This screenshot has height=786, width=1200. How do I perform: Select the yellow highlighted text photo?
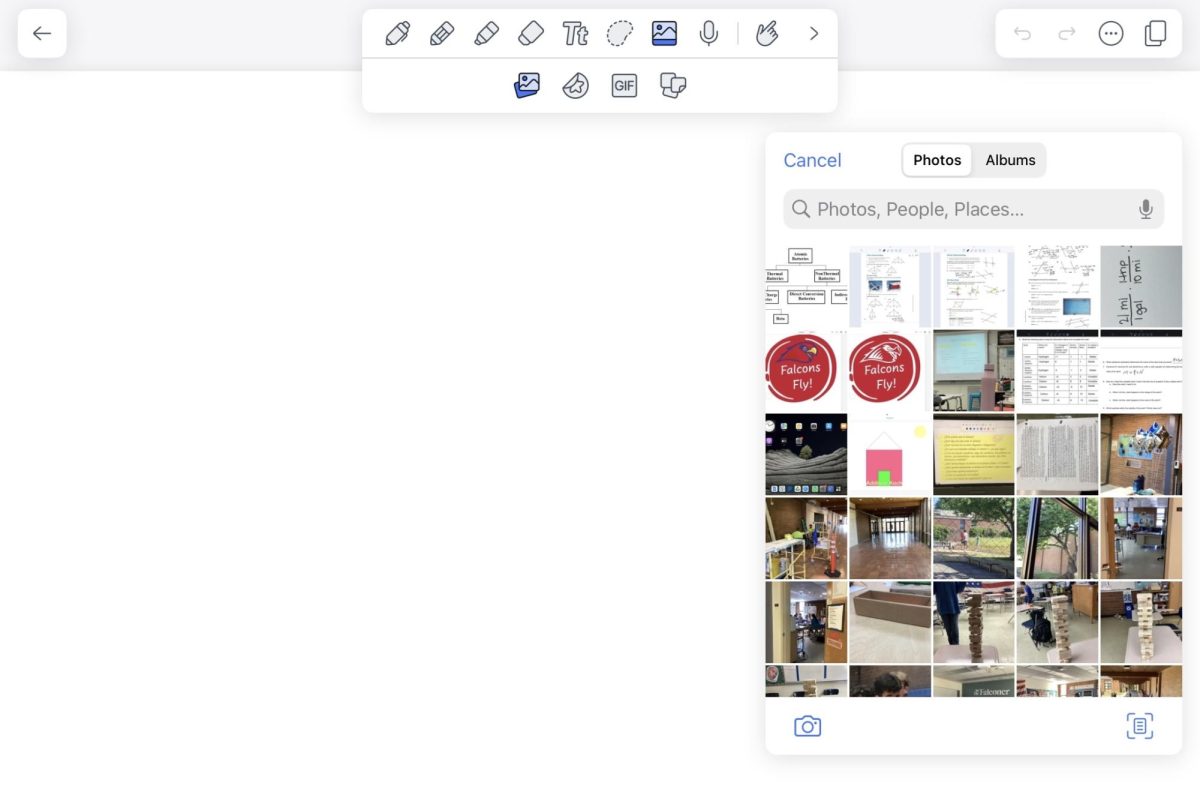[974, 455]
